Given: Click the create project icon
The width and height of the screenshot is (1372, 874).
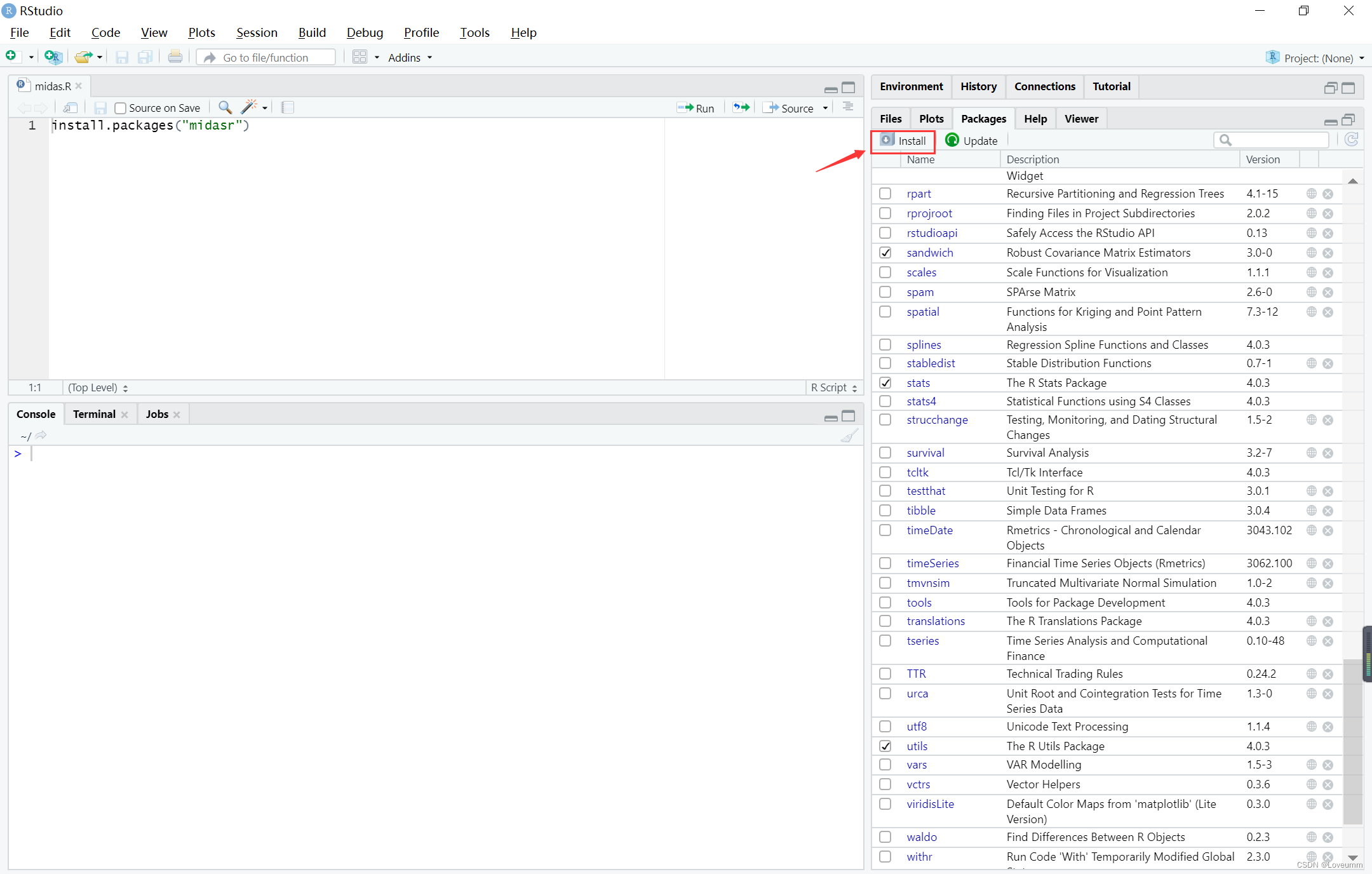Looking at the screenshot, I should [53, 57].
